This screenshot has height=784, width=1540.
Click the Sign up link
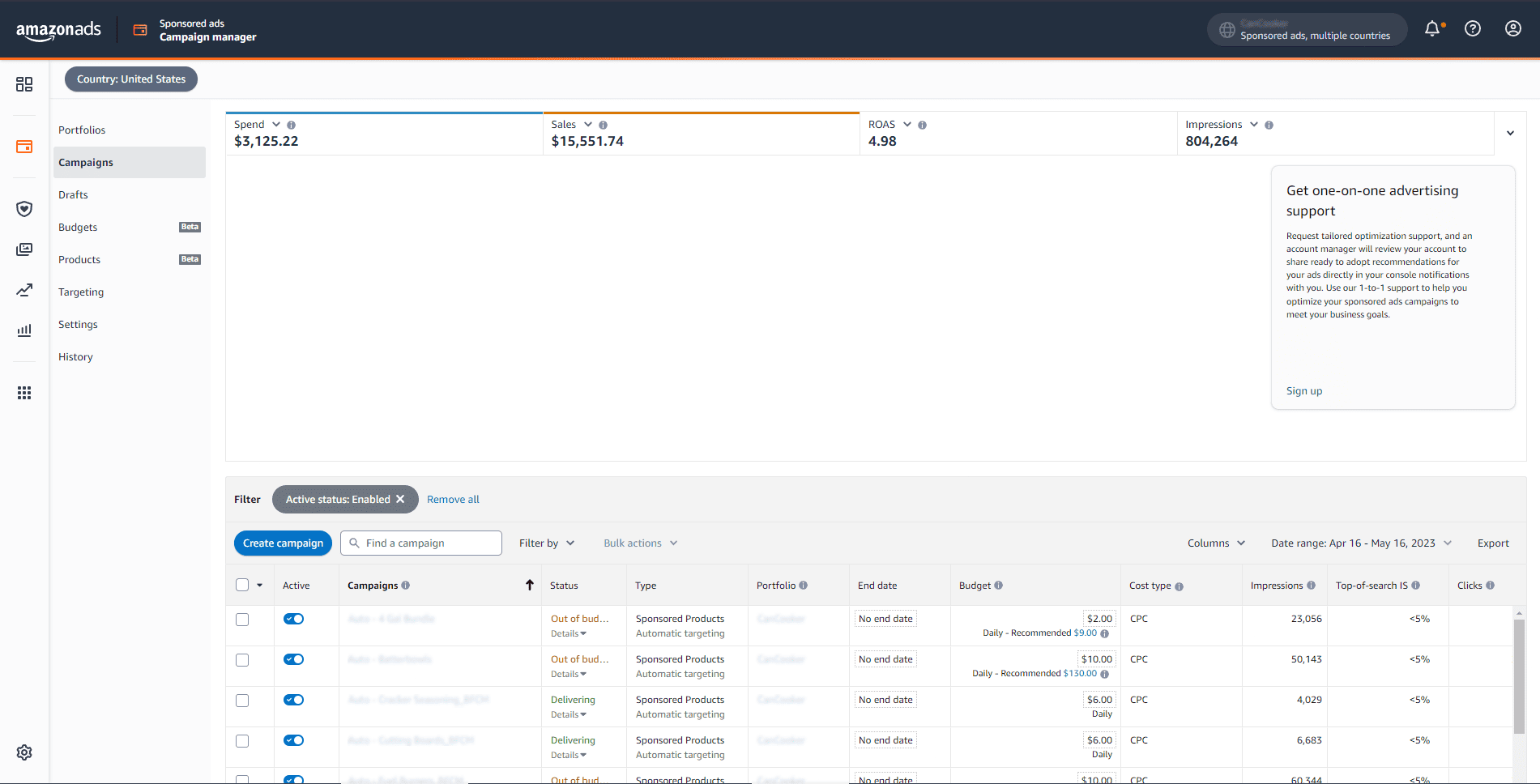pyautogui.click(x=1304, y=391)
